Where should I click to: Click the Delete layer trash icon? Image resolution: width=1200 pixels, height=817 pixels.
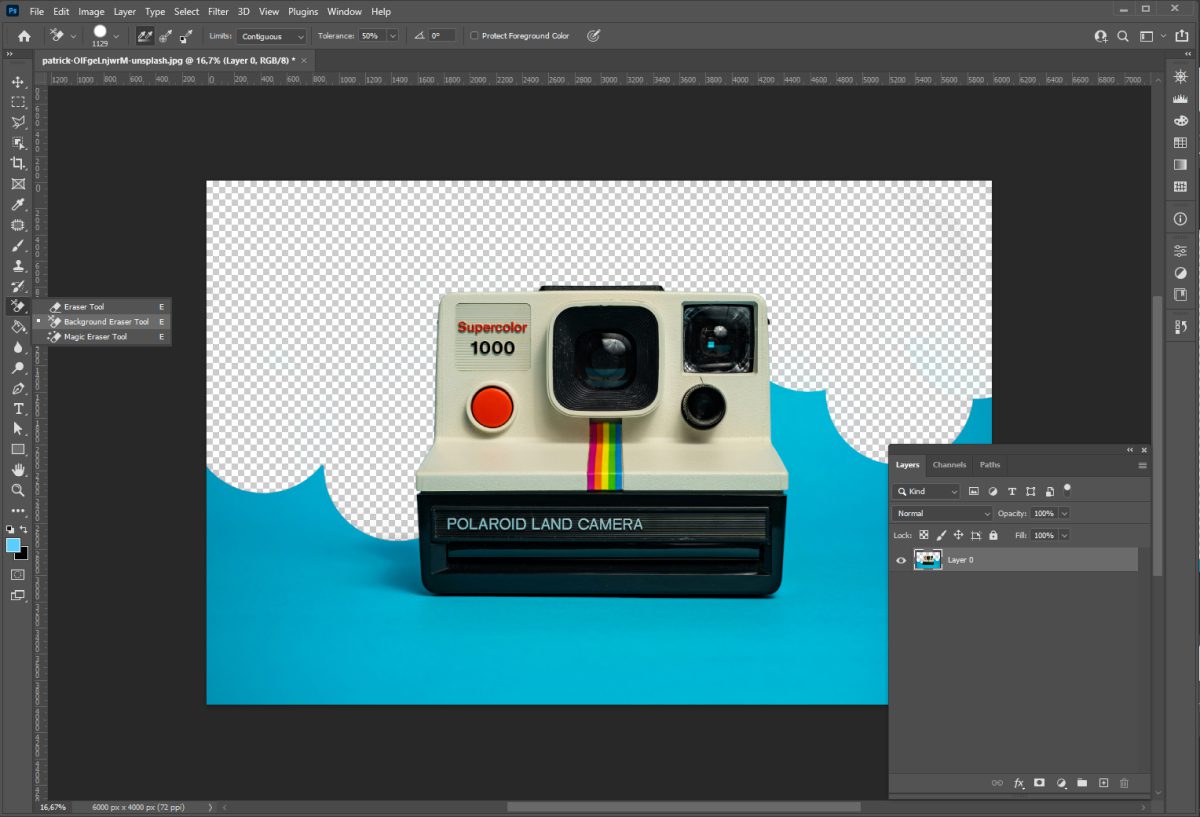pyautogui.click(x=1124, y=783)
